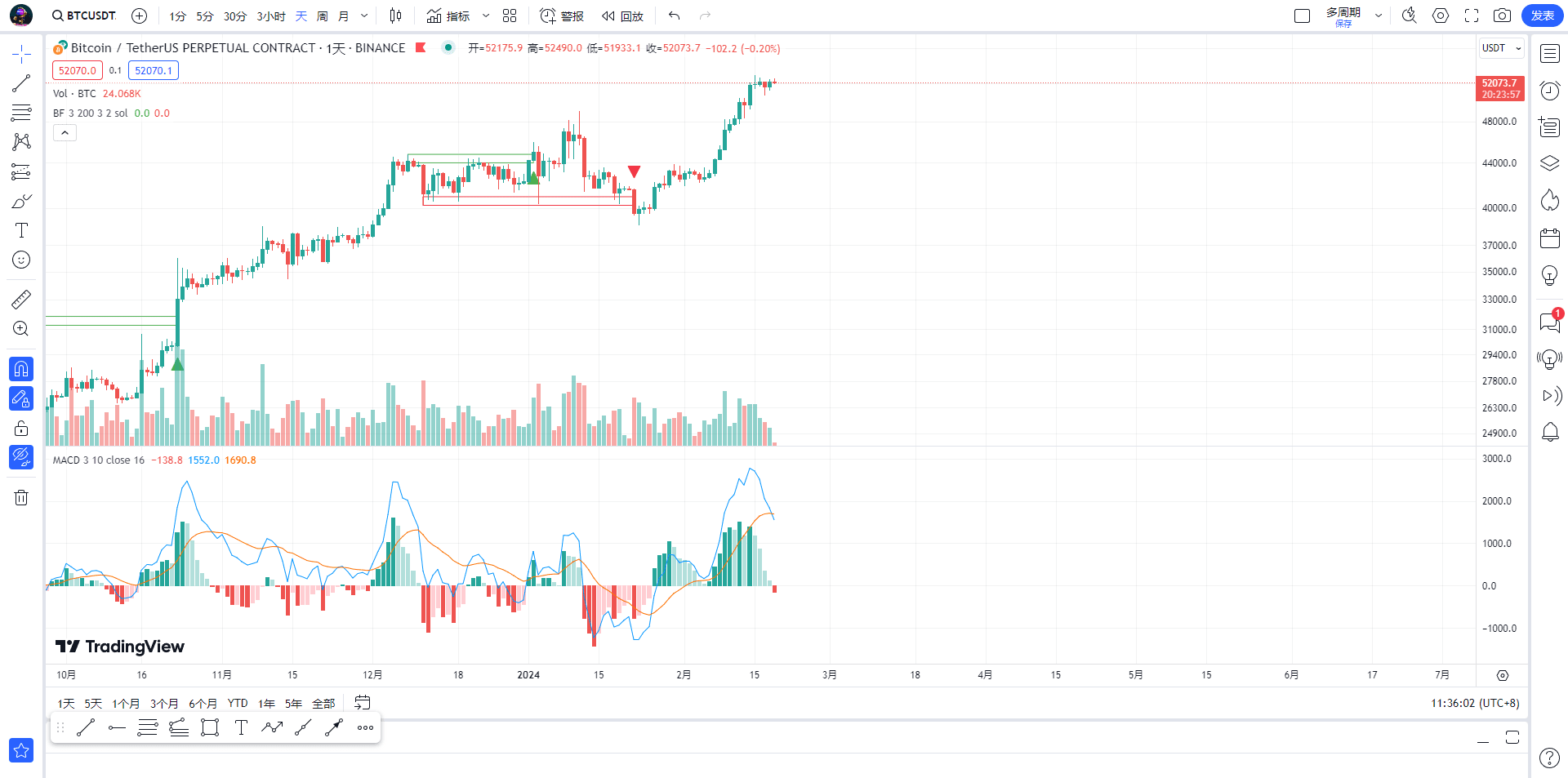This screenshot has width=1568, height=778.
Task: Click the 52070.1 buy price button
Action: coord(154,70)
